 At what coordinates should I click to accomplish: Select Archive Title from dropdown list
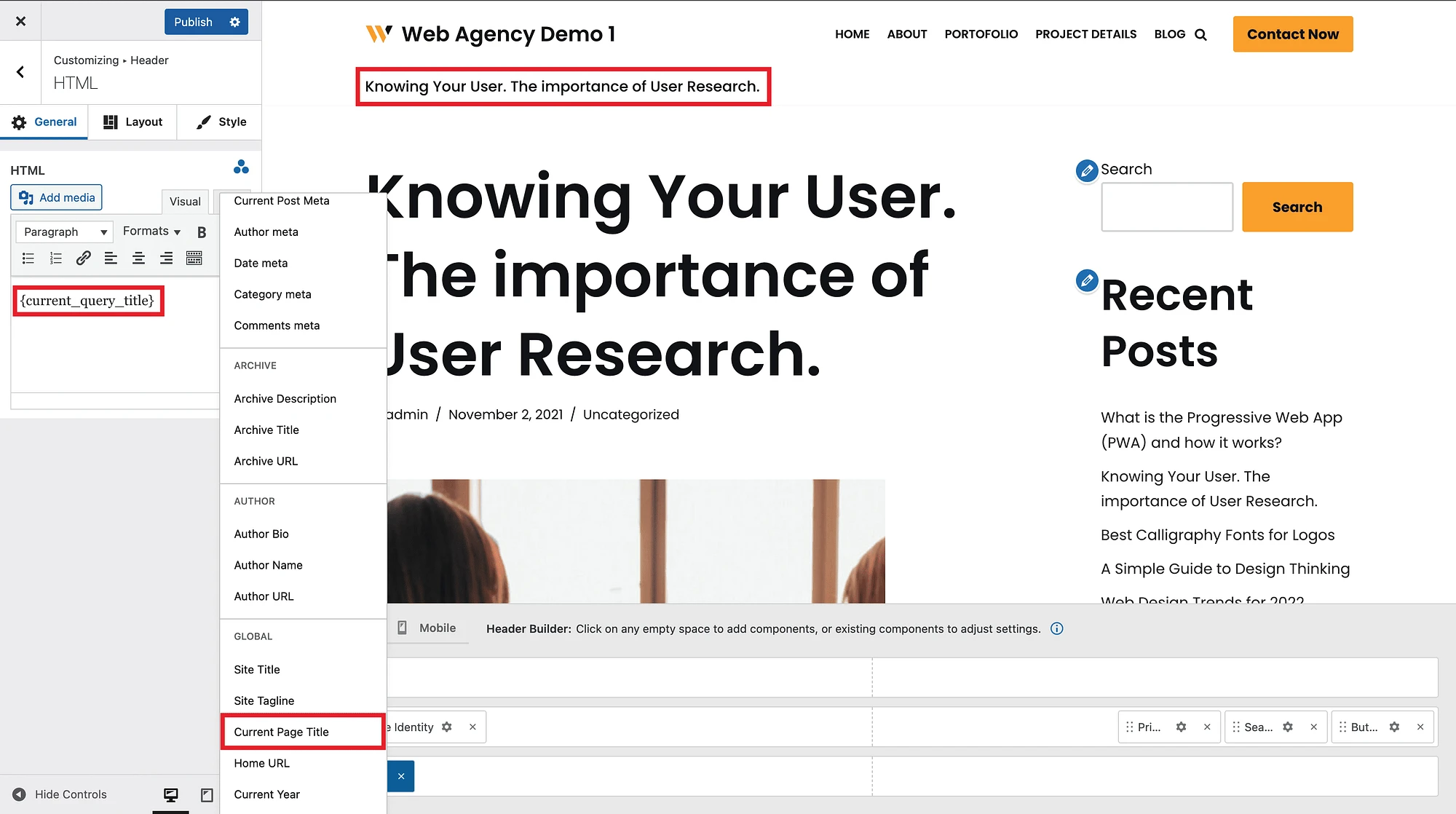(x=266, y=429)
